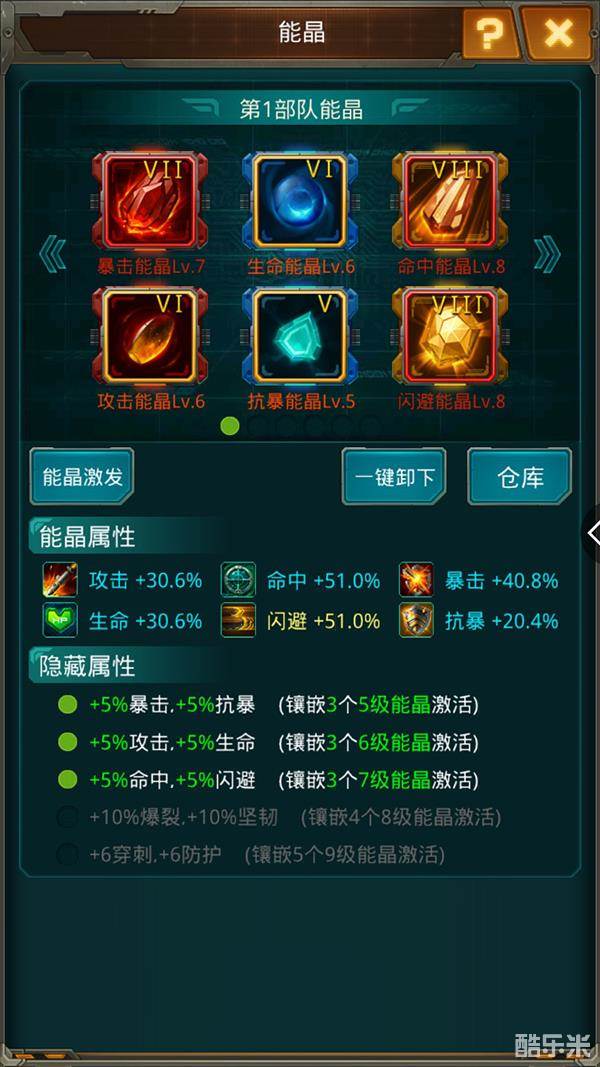The width and height of the screenshot is (600, 1067).
Task: Go to next squad with right chevrons
Action: click(x=547, y=254)
